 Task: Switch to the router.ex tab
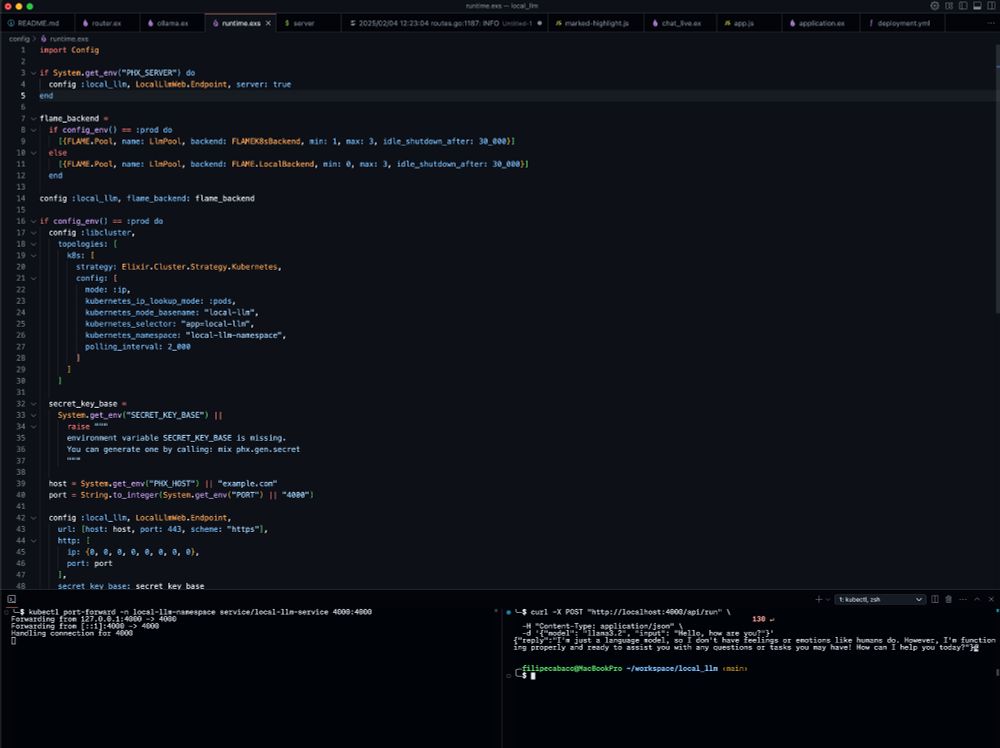point(106,23)
